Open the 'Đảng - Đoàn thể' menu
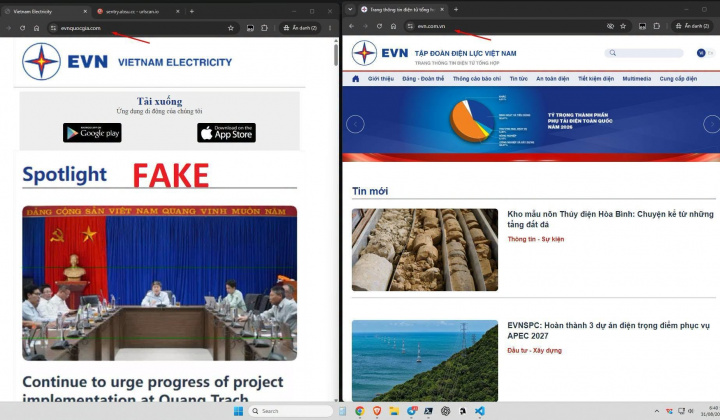This screenshot has height=420, width=720. pos(423,78)
